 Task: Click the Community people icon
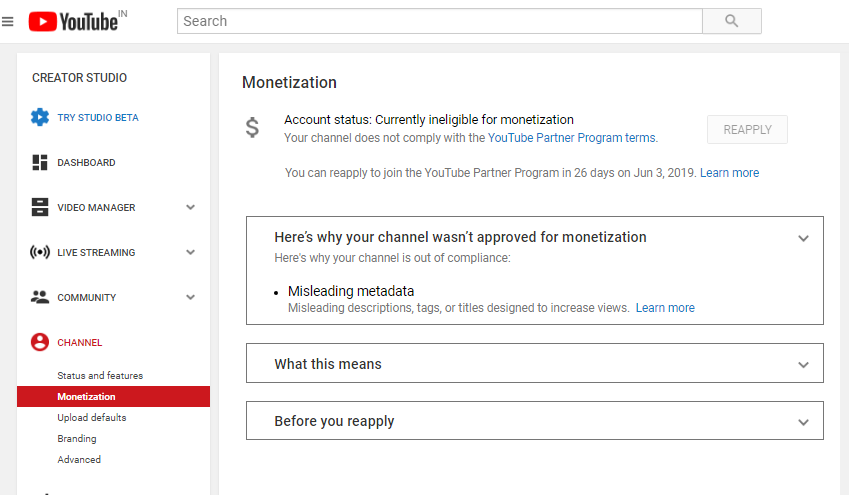pos(40,297)
